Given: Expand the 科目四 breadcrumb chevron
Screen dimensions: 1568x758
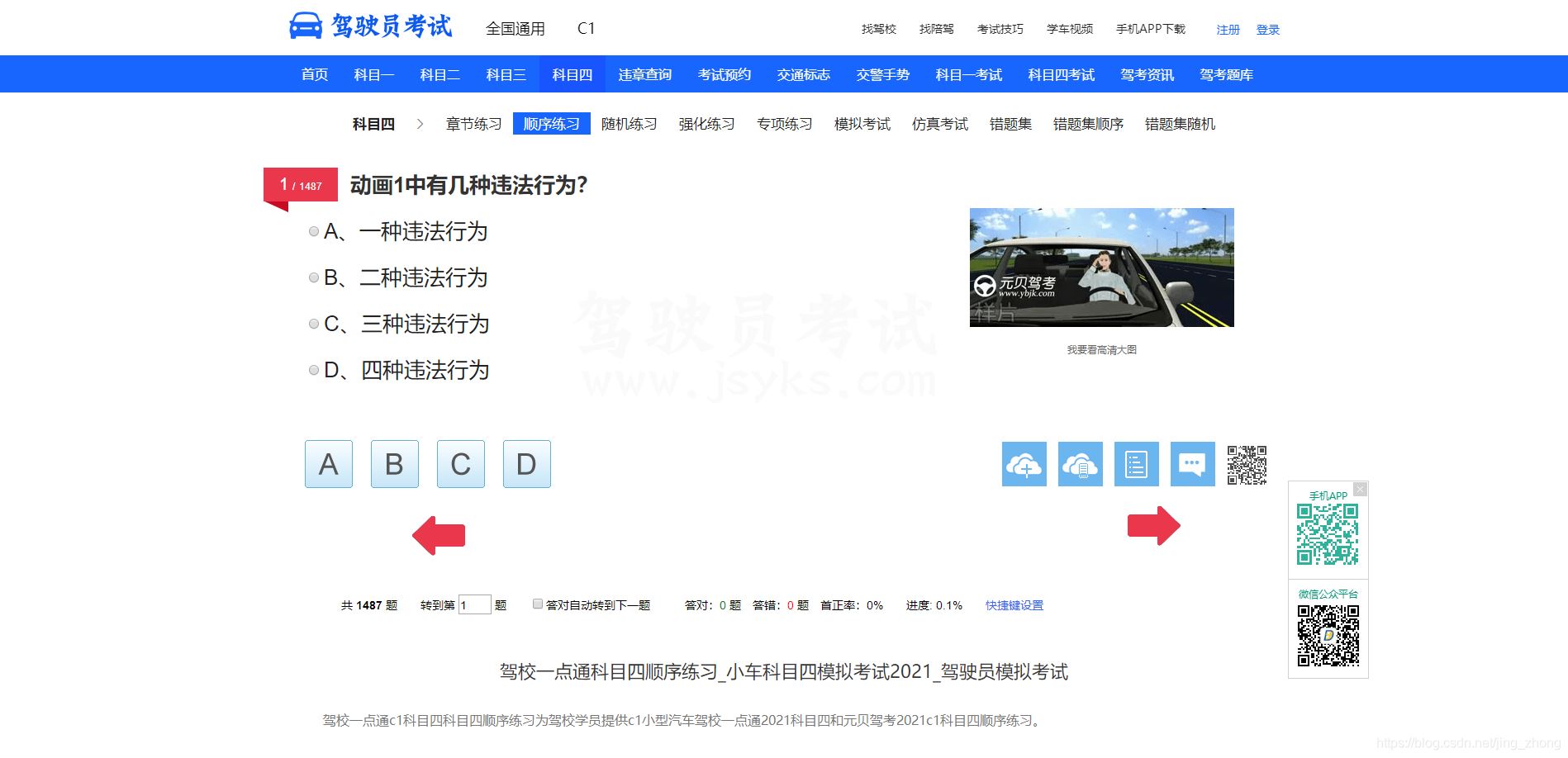Looking at the screenshot, I should [422, 123].
